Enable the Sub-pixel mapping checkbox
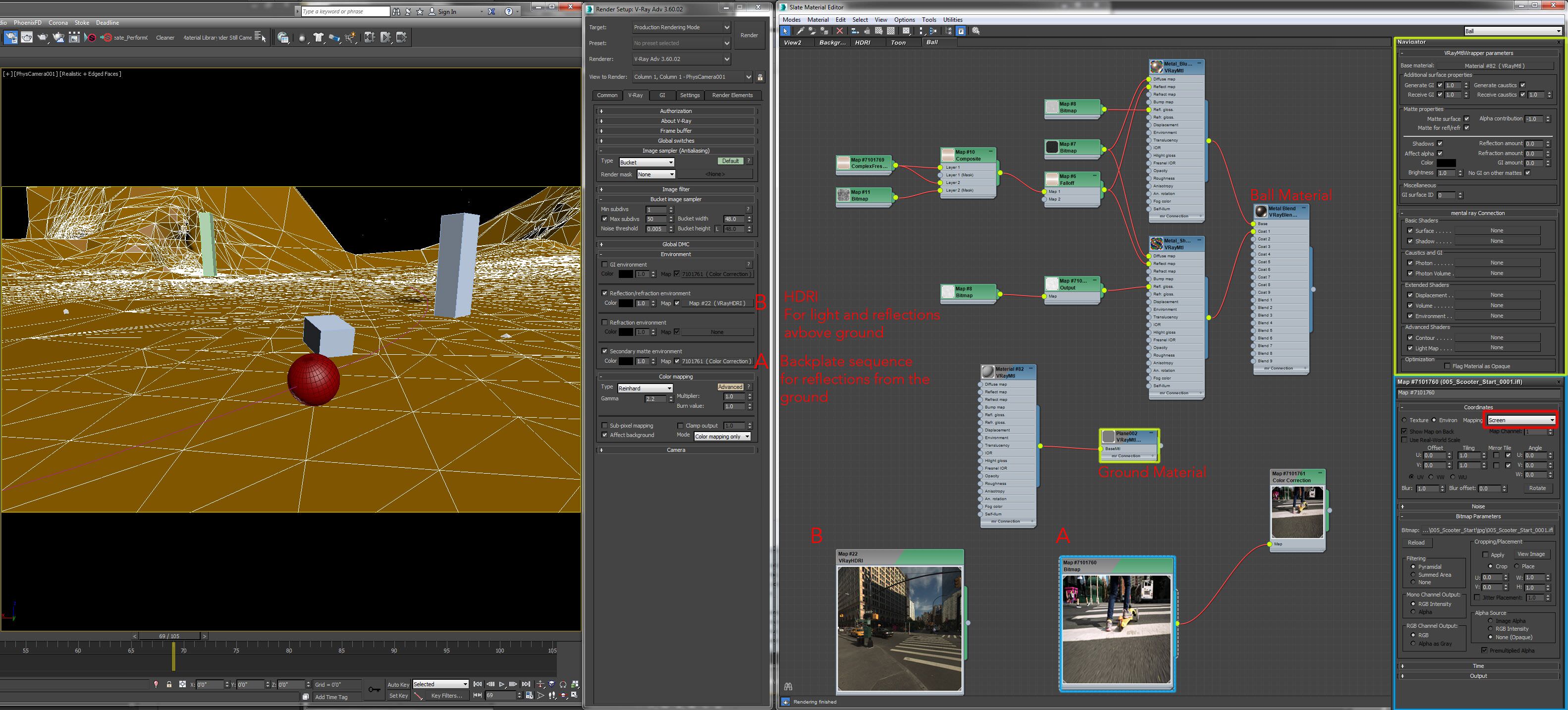The image size is (1568, 710). point(604,425)
